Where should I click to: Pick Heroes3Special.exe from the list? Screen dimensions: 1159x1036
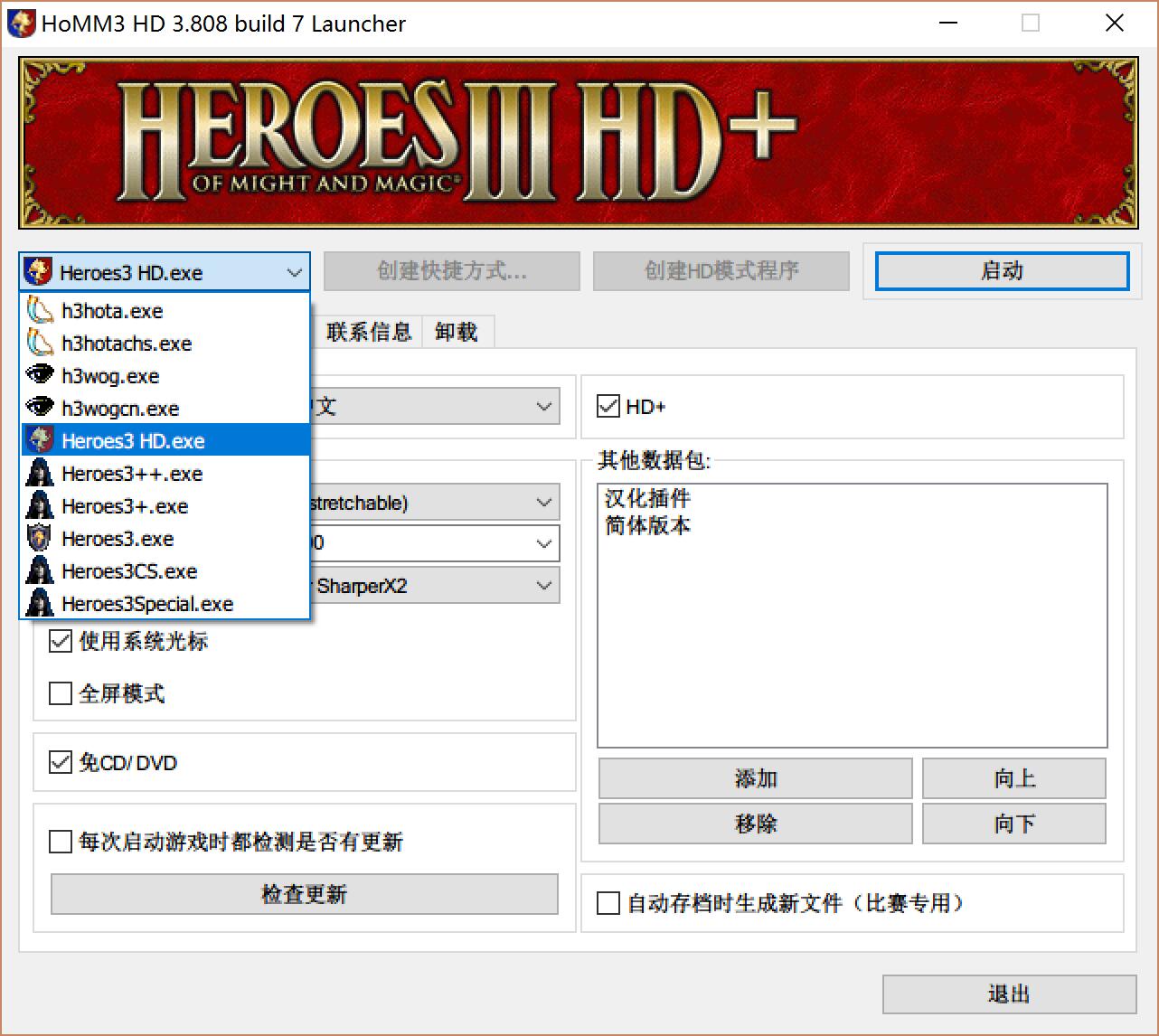(165, 603)
